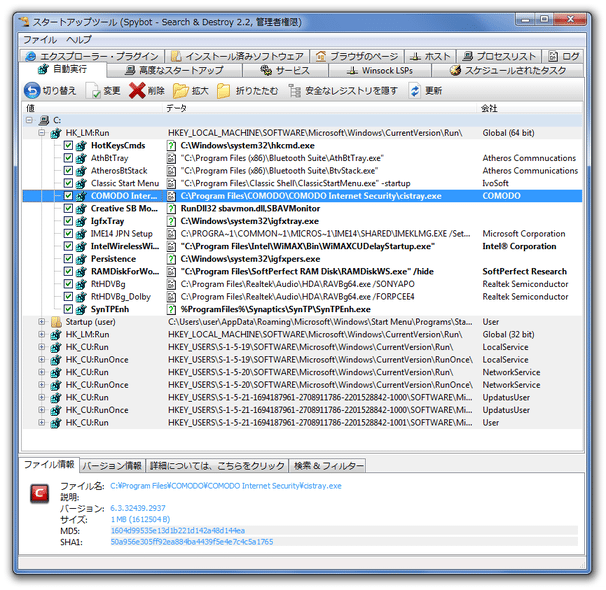Click the 変更 edit toolbar icon

pyautogui.click(x=93, y=91)
